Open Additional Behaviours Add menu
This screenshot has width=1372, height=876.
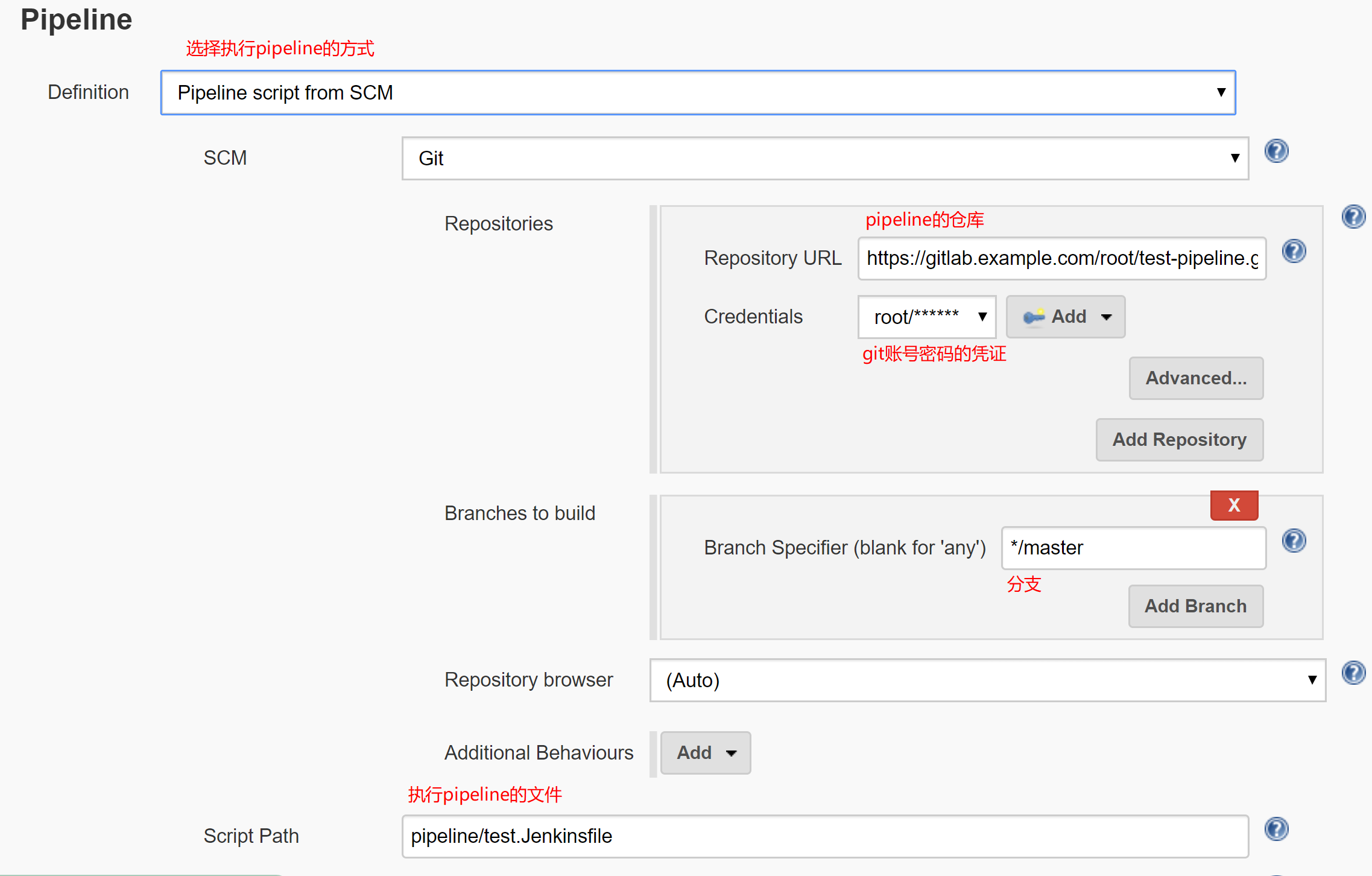(705, 753)
